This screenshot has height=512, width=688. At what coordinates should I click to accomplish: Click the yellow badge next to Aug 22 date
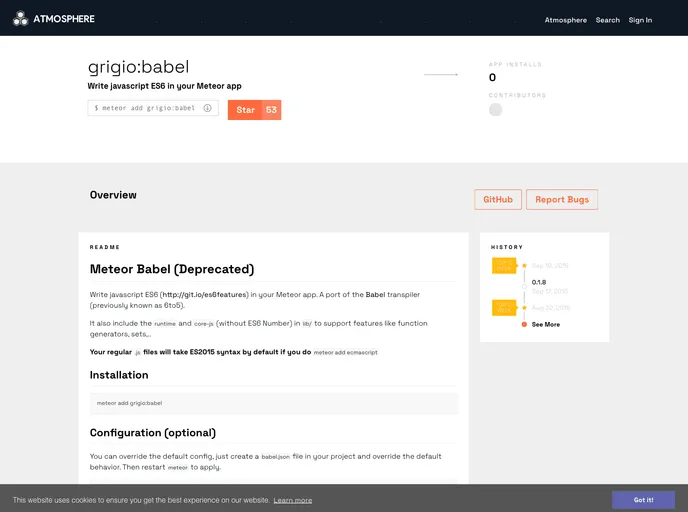click(x=504, y=308)
